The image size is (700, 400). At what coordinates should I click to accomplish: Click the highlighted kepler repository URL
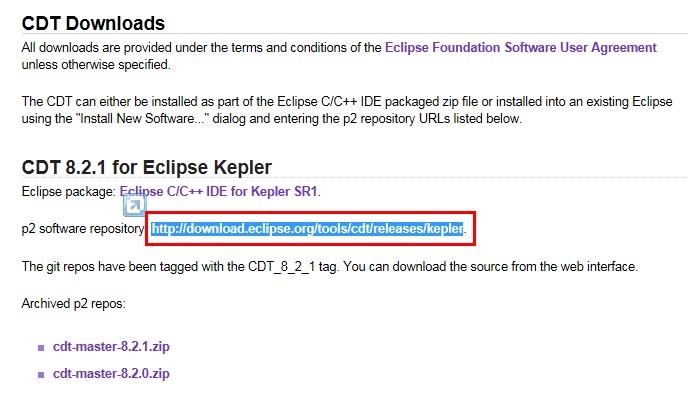(307, 229)
